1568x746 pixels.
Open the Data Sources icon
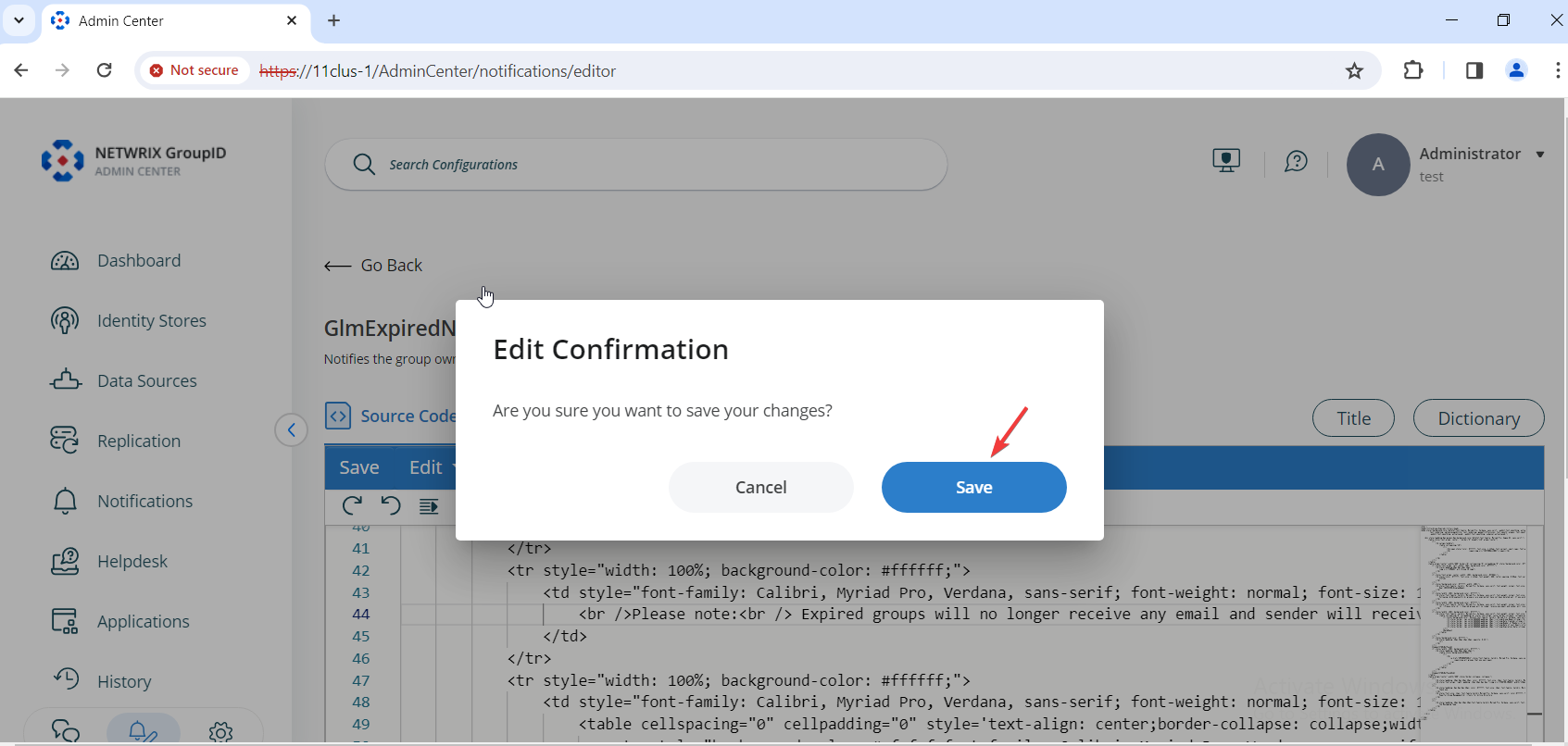pos(65,380)
